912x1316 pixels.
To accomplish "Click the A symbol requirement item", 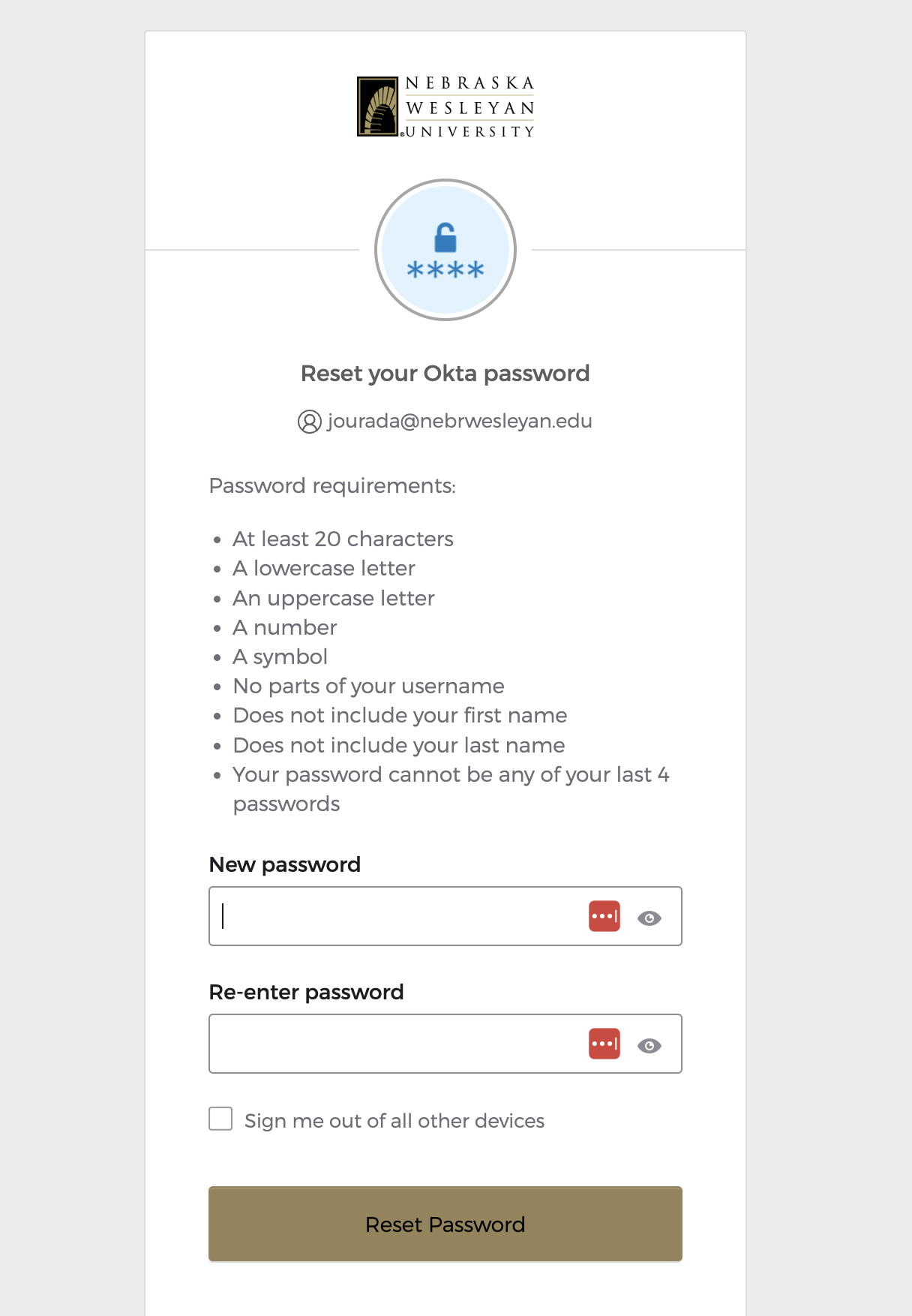I will click(x=280, y=656).
